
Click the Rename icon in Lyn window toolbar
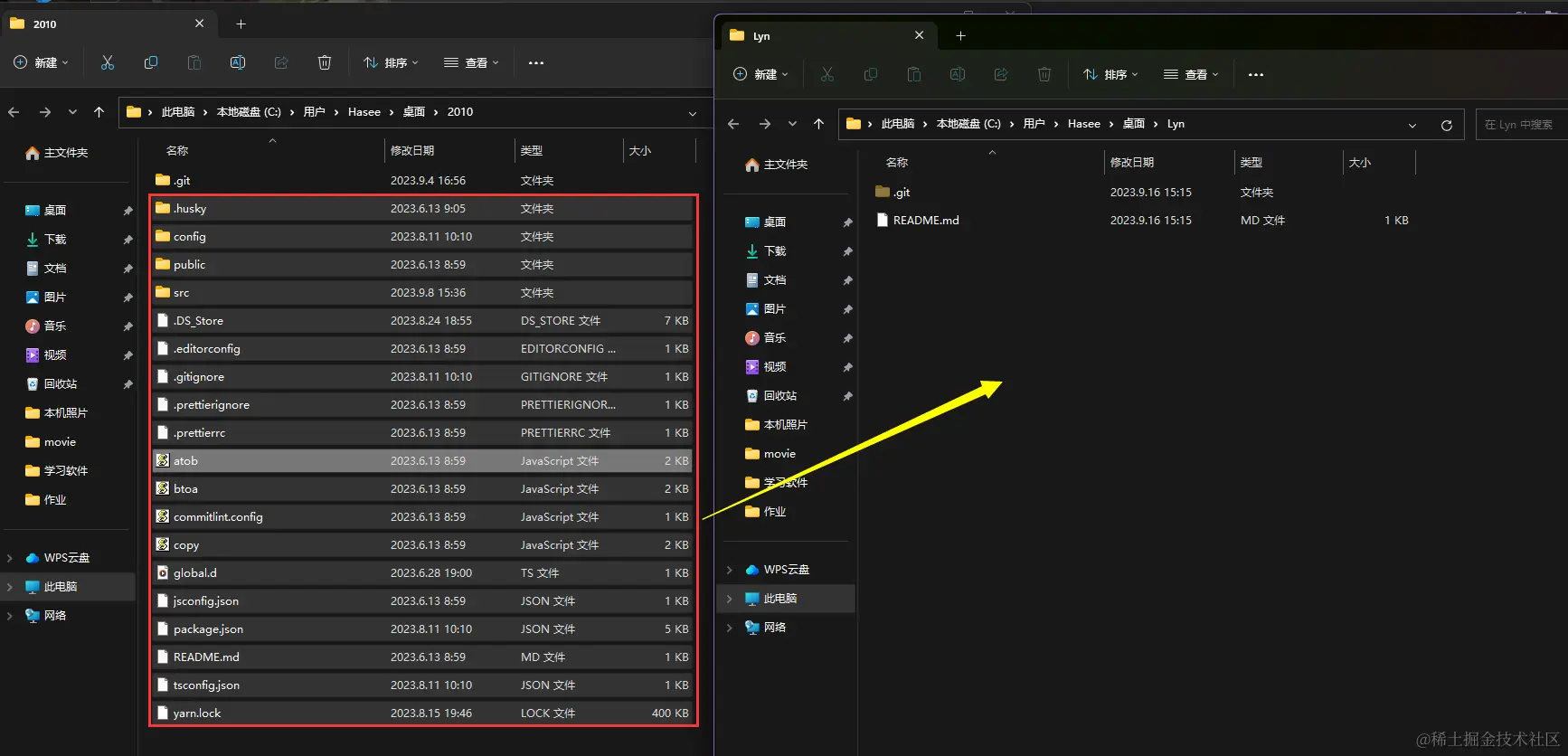[958, 74]
